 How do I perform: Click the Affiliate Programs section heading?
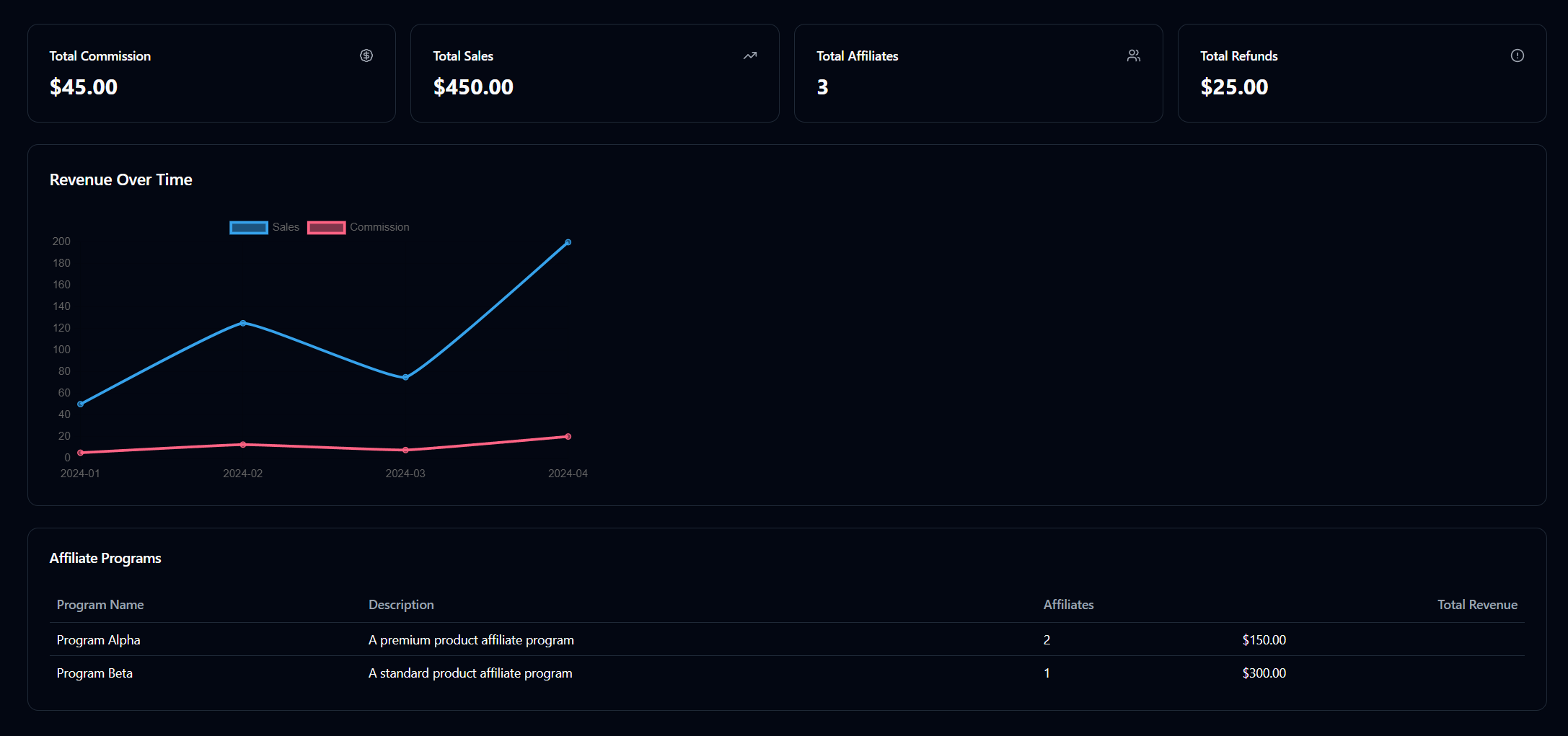[105, 558]
